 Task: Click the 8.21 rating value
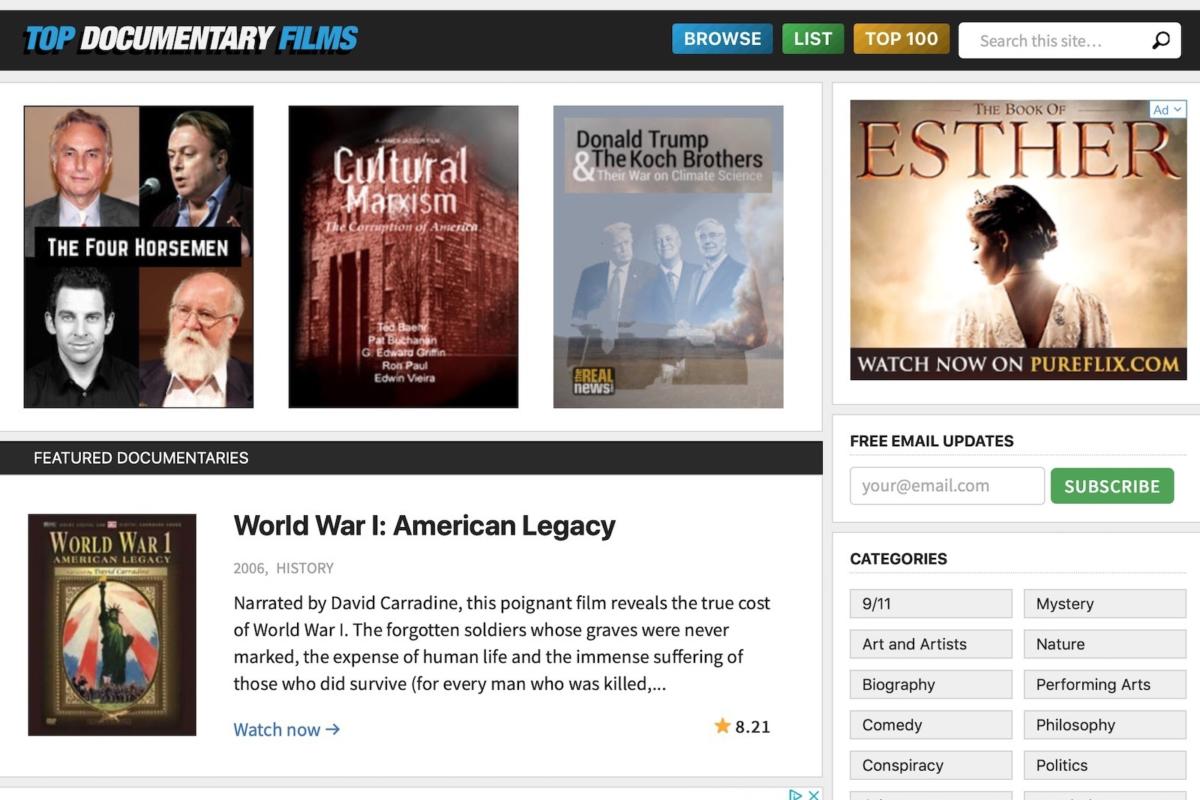(752, 727)
